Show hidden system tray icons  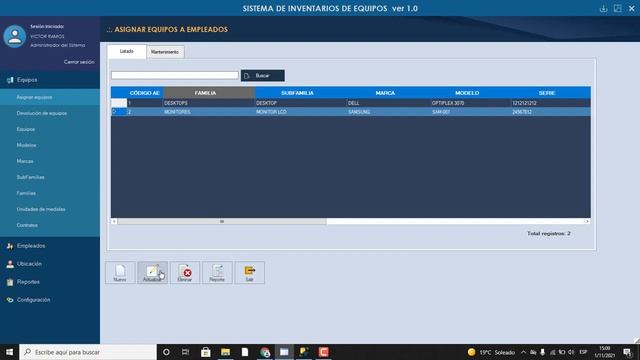[524, 352]
